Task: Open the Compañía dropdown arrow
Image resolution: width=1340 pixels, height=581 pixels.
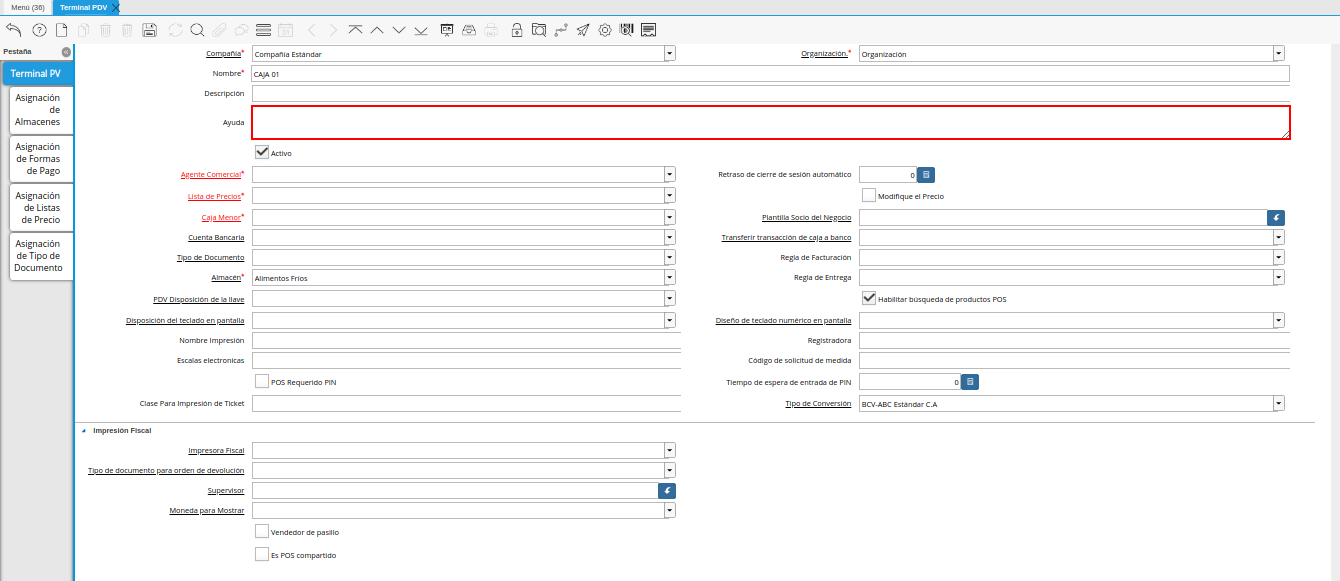Action: 669,54
